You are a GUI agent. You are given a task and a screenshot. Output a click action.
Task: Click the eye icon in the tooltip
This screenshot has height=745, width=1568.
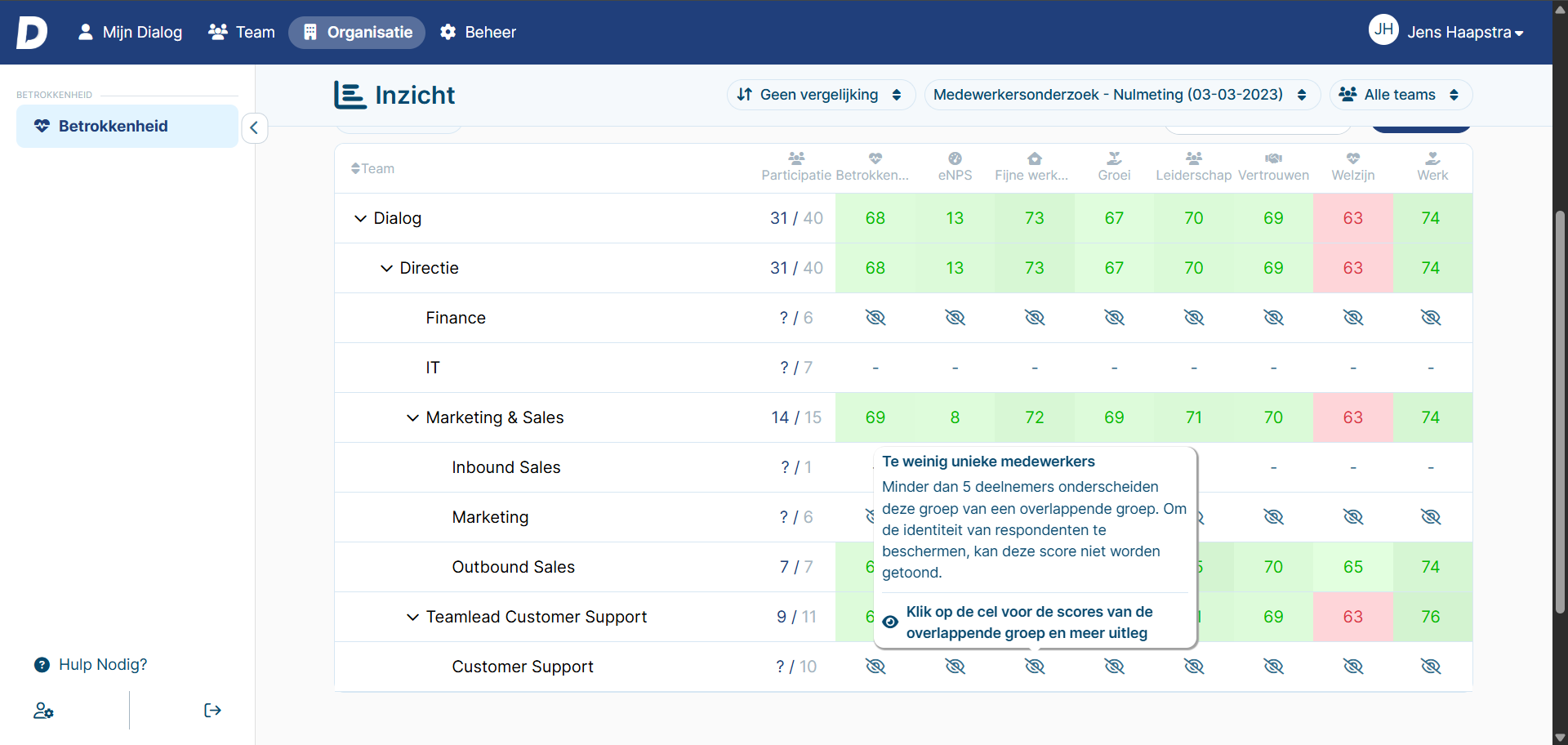(x=890, y=622)
